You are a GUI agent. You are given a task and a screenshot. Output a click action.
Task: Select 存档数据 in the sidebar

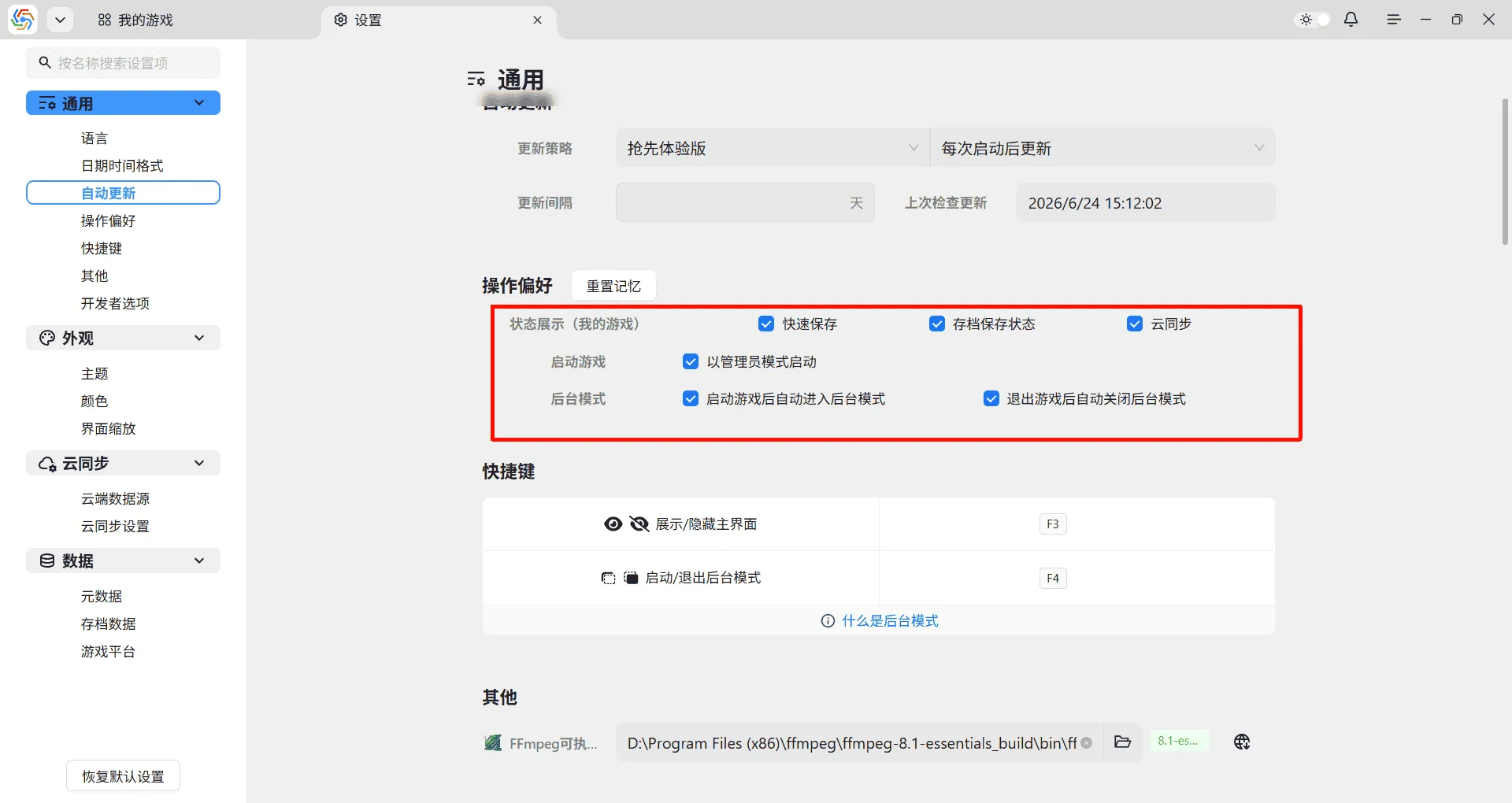109,624
